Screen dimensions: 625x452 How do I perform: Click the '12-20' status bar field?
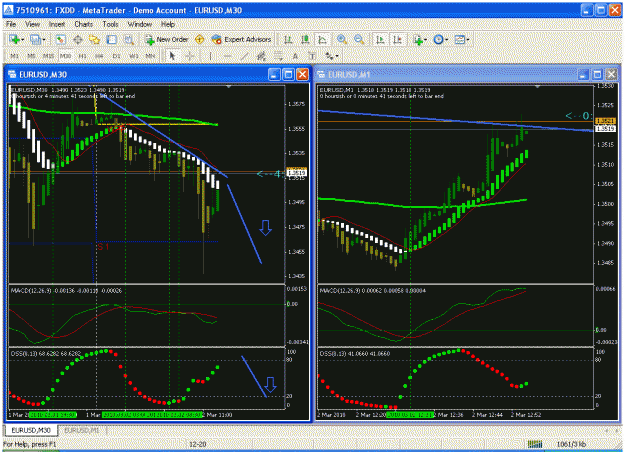pos(198,444)
